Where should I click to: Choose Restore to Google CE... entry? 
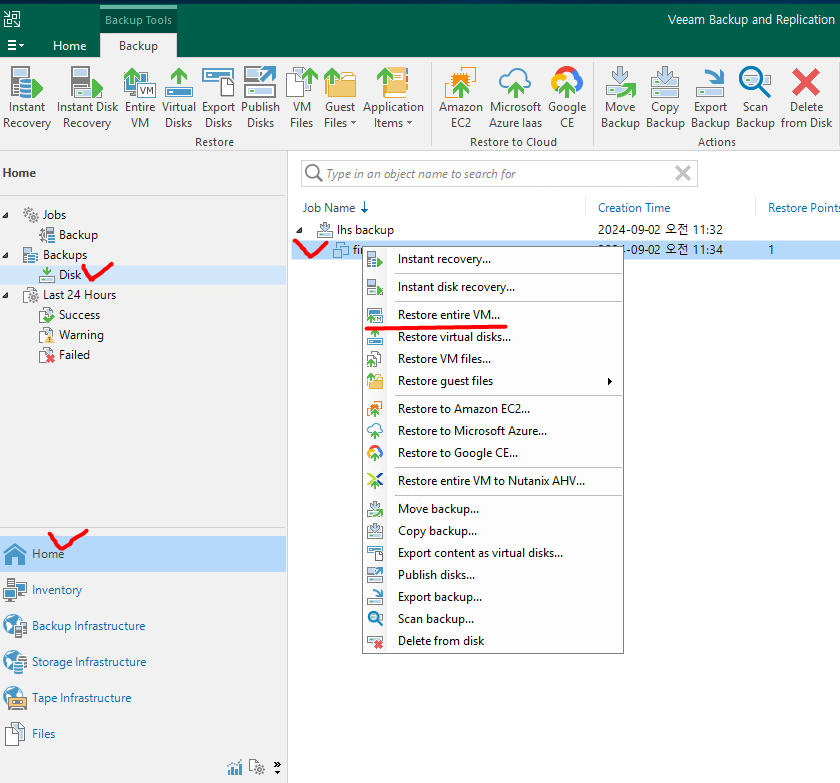pos(493,453)
